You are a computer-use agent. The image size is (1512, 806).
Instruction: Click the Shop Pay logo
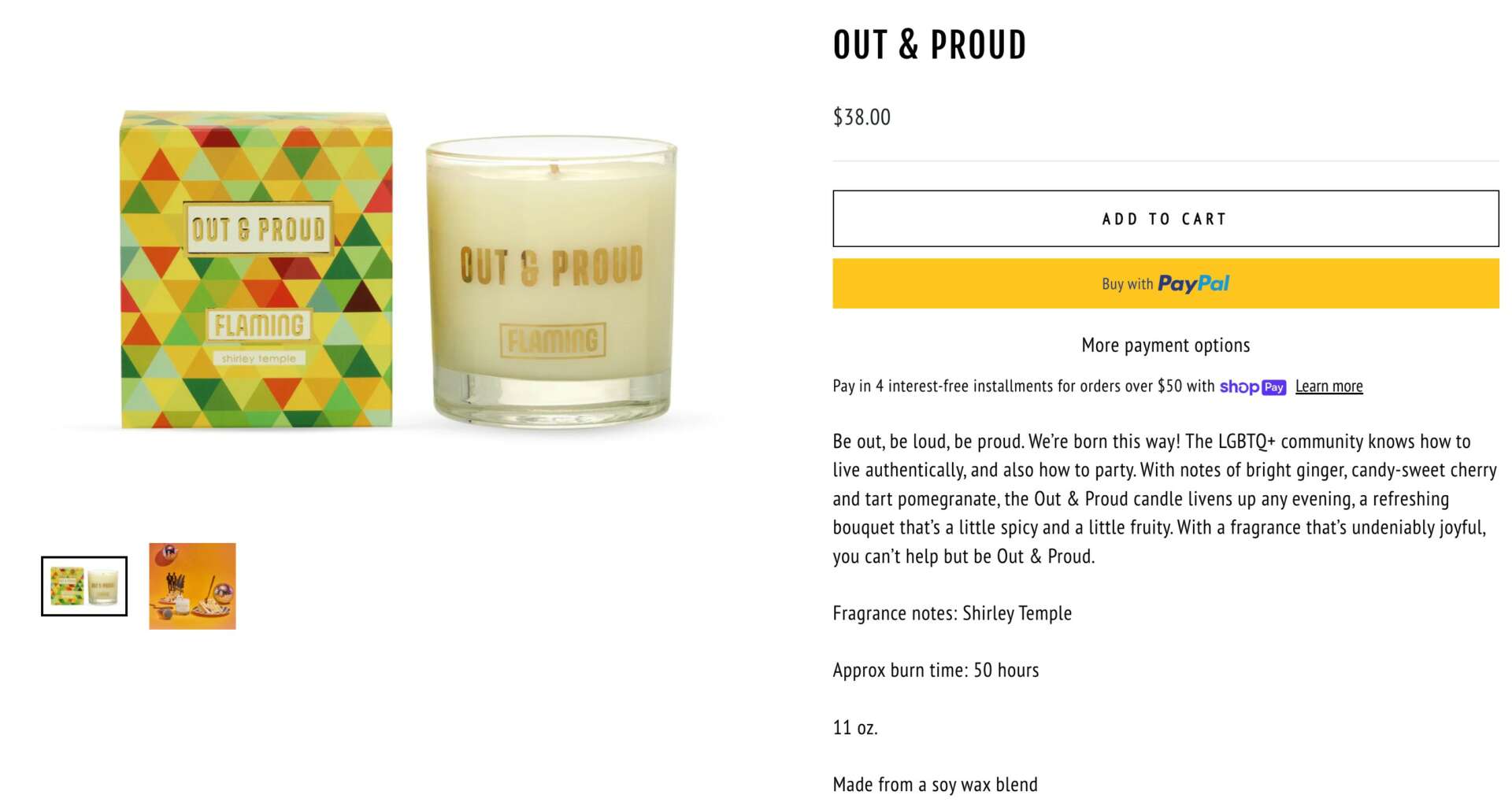click(x=1252, y=387)
